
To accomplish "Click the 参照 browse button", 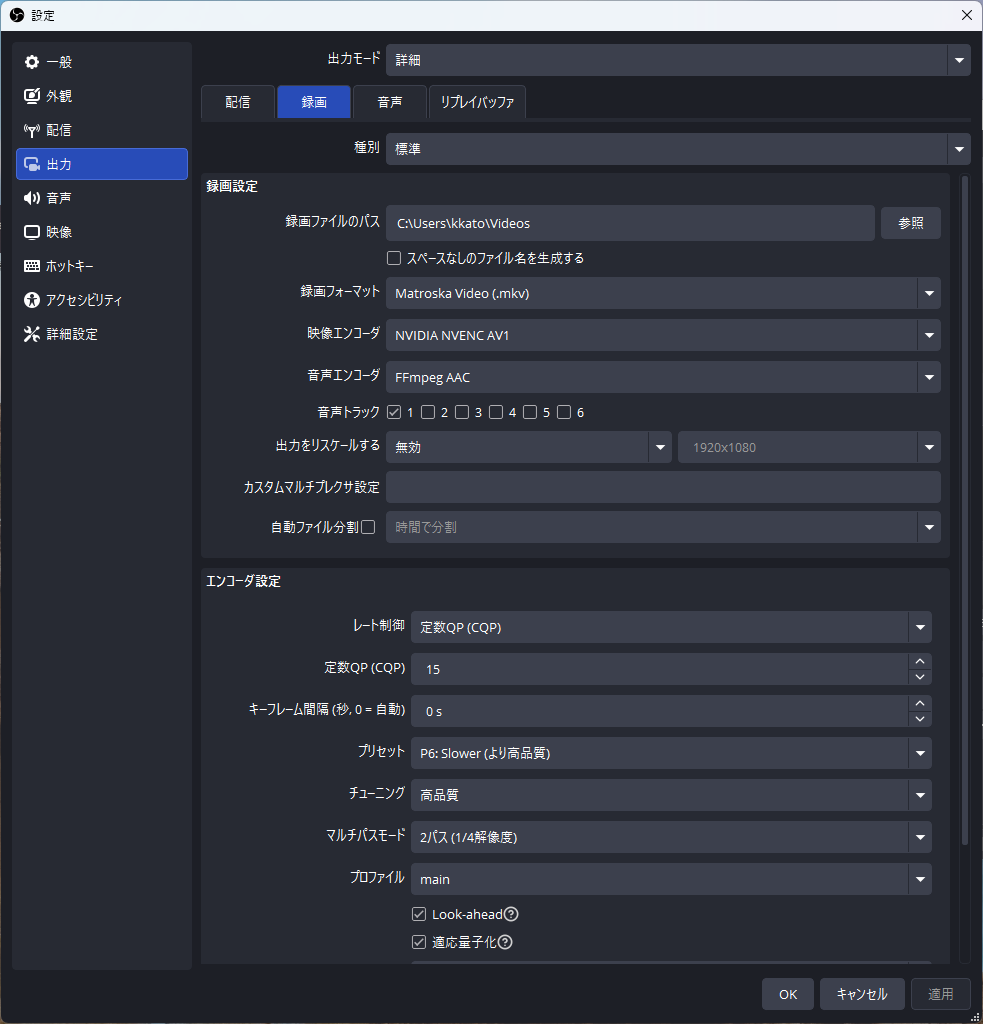I will (910, 223).
